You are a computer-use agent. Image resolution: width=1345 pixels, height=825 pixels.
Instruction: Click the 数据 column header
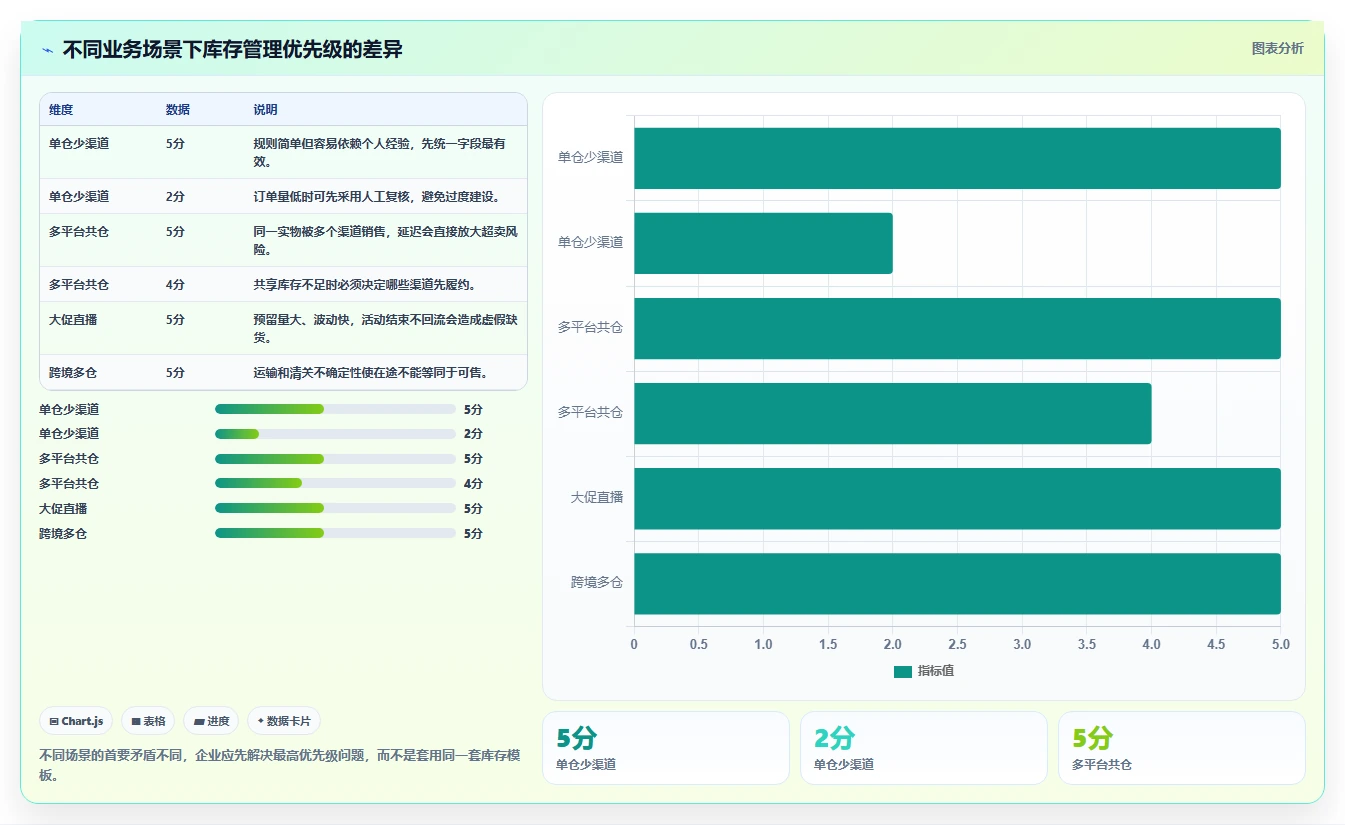pyautogui.click(x=178, y=110)
